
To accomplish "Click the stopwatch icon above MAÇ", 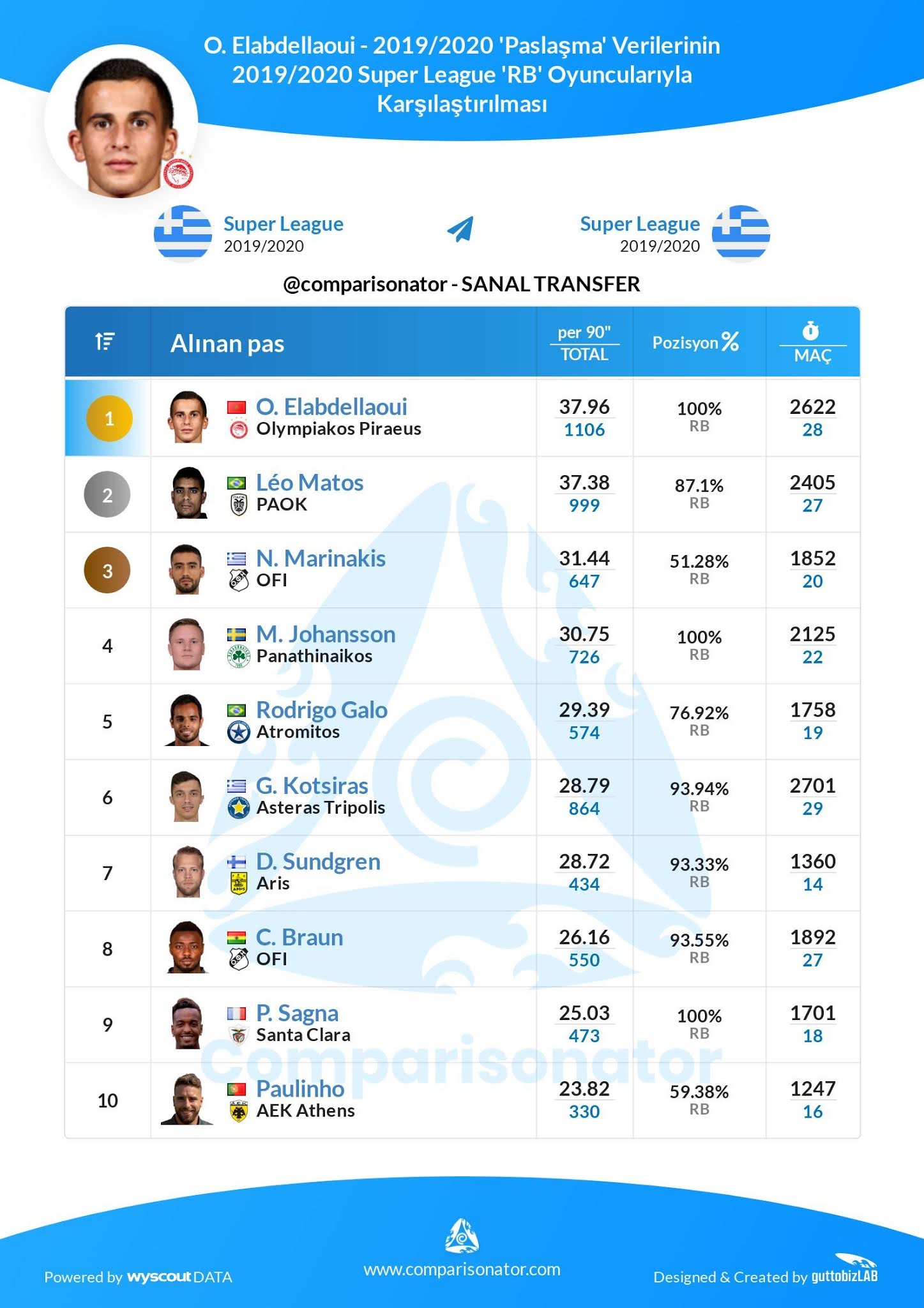I will tap(811, 331).
